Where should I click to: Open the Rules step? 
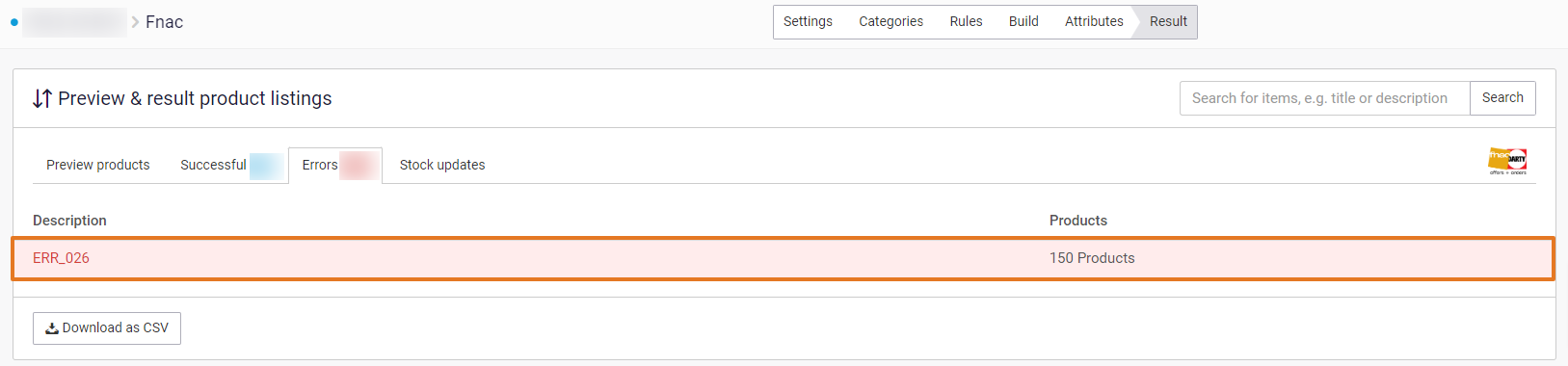coord(966,21)
